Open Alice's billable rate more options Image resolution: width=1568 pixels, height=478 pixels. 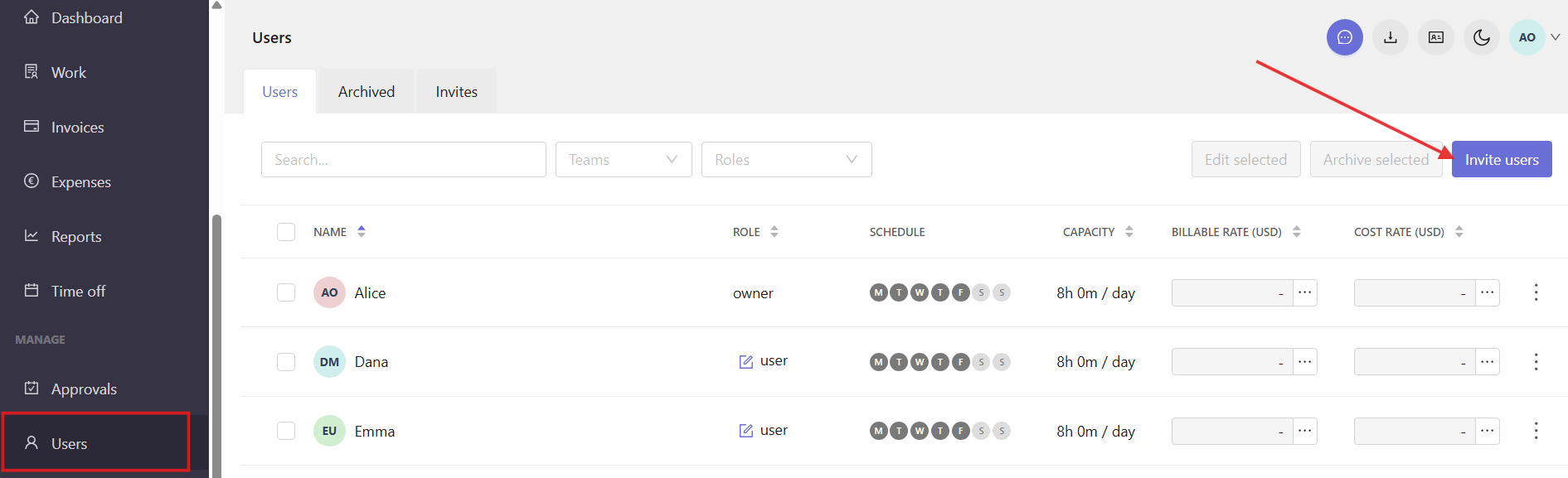(x=1305, y=292)
